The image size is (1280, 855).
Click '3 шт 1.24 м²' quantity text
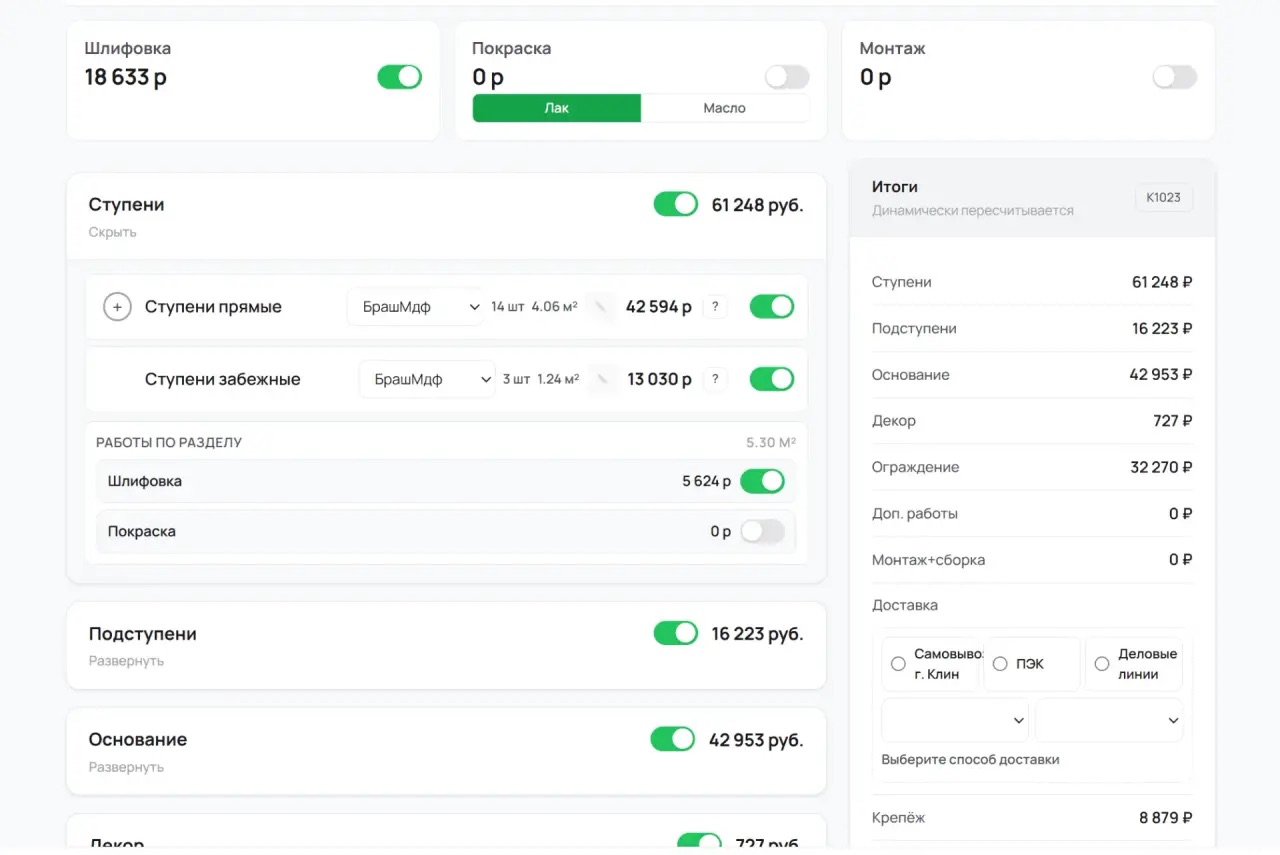point(541,379)
